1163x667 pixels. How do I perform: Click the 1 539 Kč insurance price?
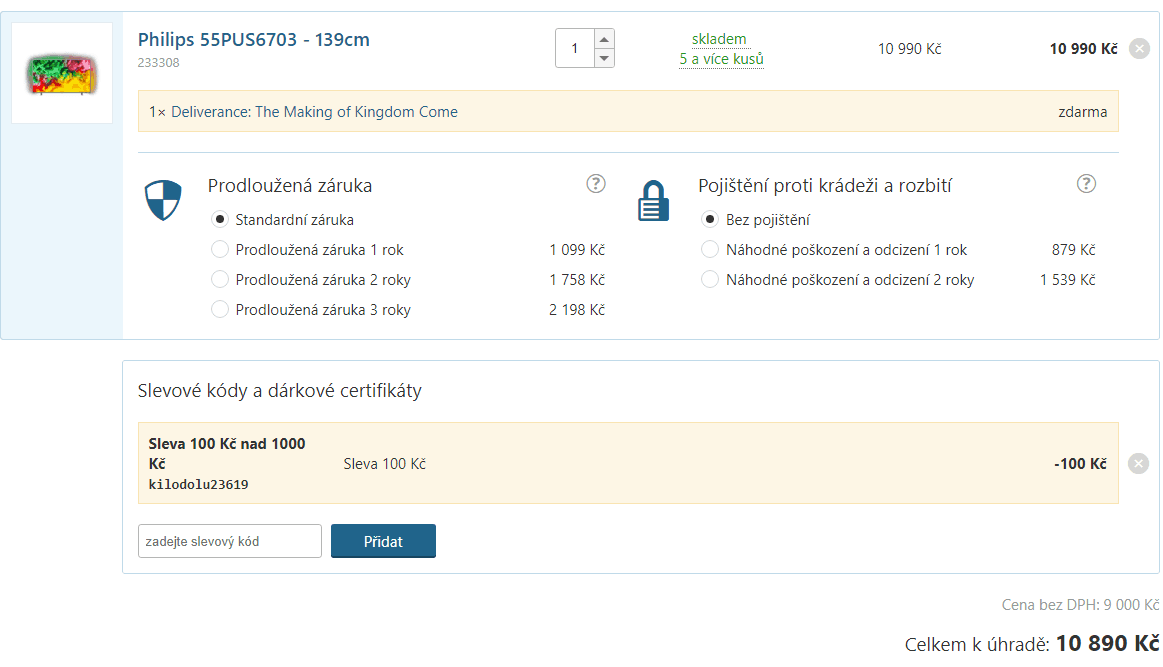(1067, 280)
